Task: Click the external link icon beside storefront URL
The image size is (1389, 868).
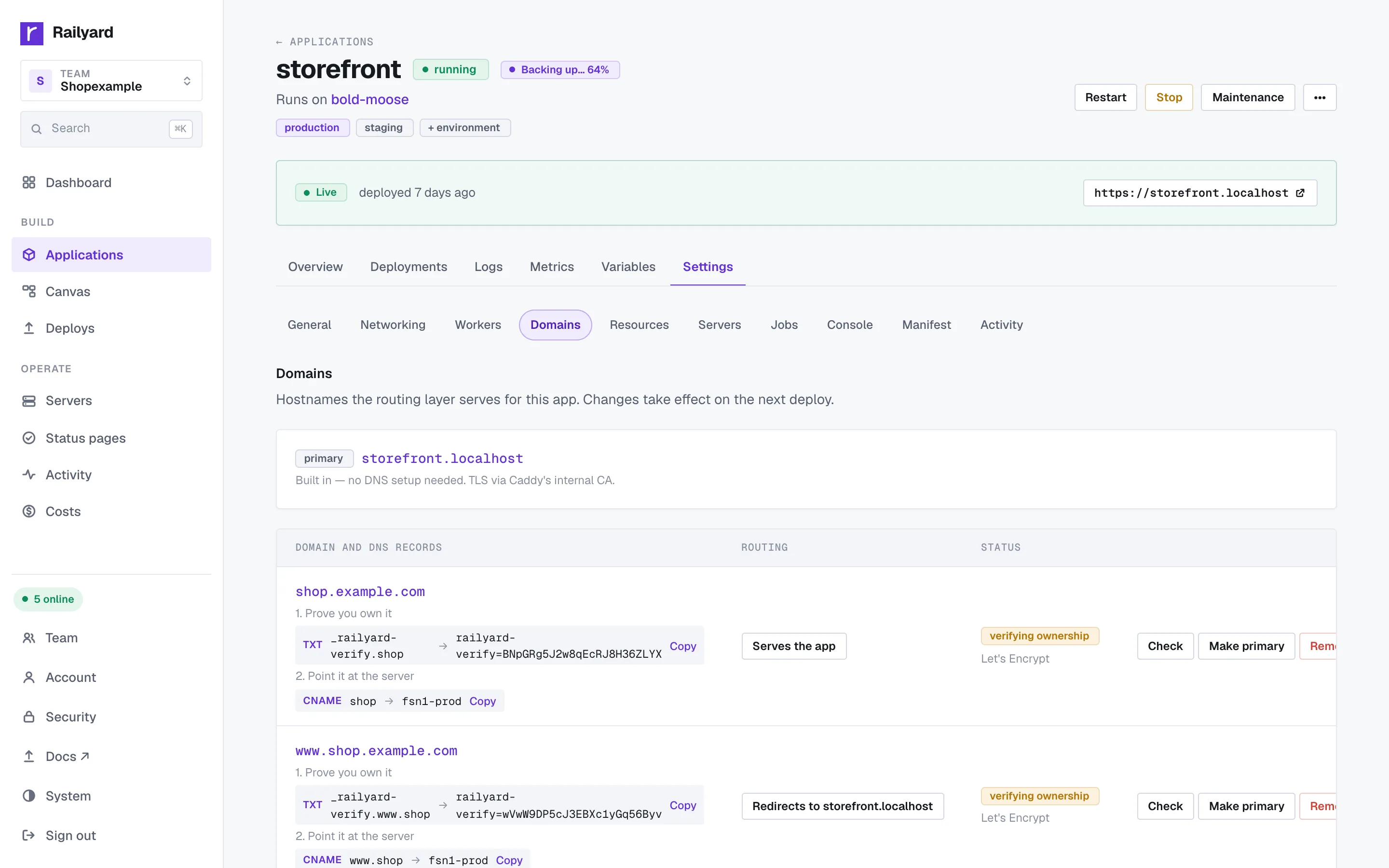Action: pos(1301,193)
